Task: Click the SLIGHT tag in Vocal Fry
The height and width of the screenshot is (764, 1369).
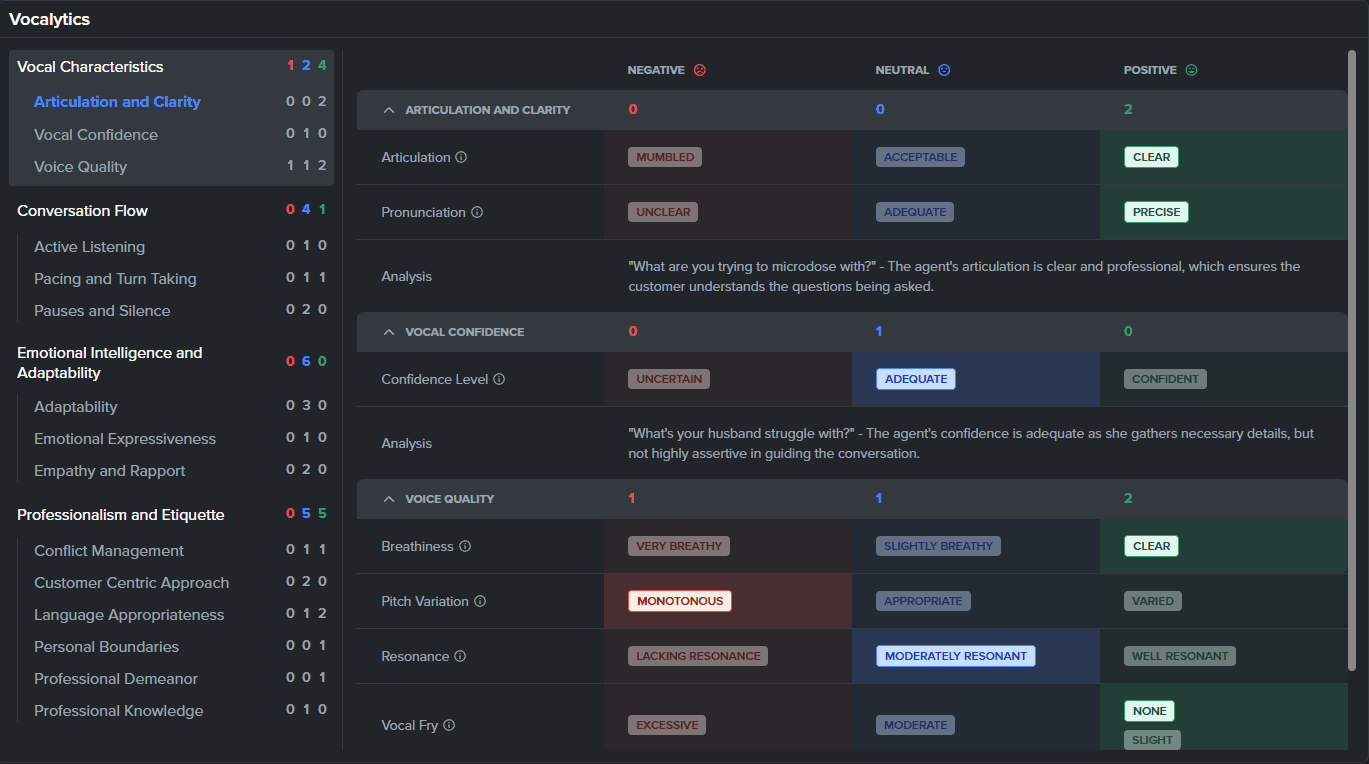Action: point(1152,740)
